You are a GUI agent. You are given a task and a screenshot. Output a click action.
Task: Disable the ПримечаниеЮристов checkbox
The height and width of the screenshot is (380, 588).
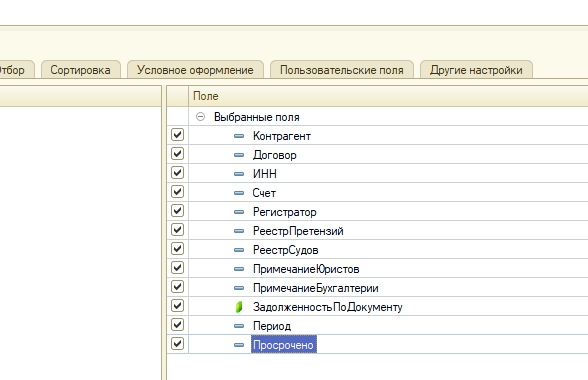[x=177, y=268]
